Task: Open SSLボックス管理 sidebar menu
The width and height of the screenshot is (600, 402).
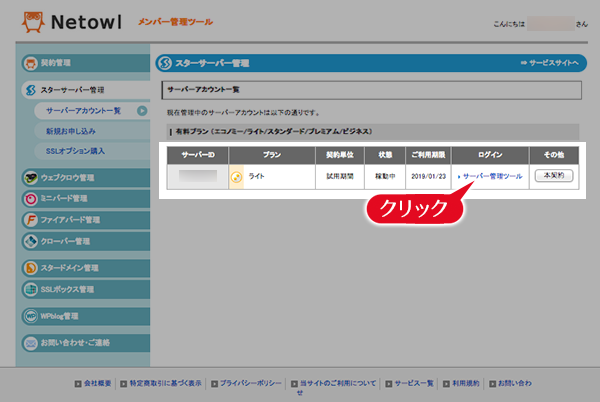Action: (x=86, y=289)
